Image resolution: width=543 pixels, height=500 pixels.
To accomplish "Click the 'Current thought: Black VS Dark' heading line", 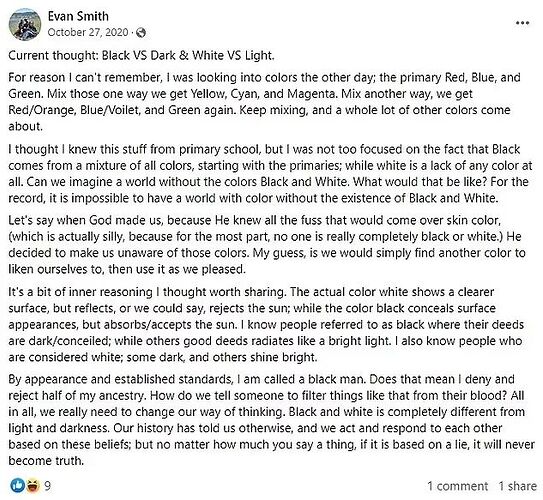I will [x=141, y=55].
